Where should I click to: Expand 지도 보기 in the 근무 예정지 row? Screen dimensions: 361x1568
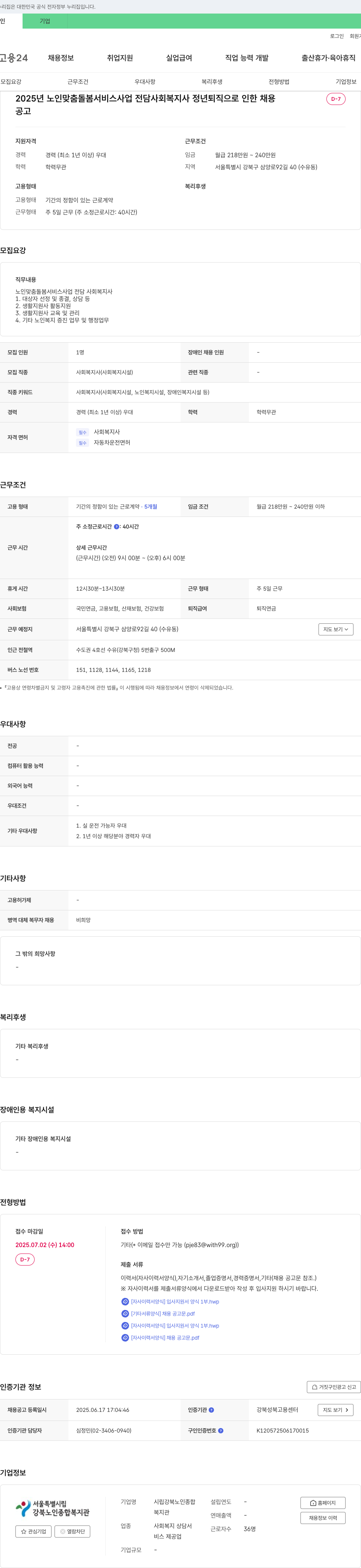coord(335,629)
